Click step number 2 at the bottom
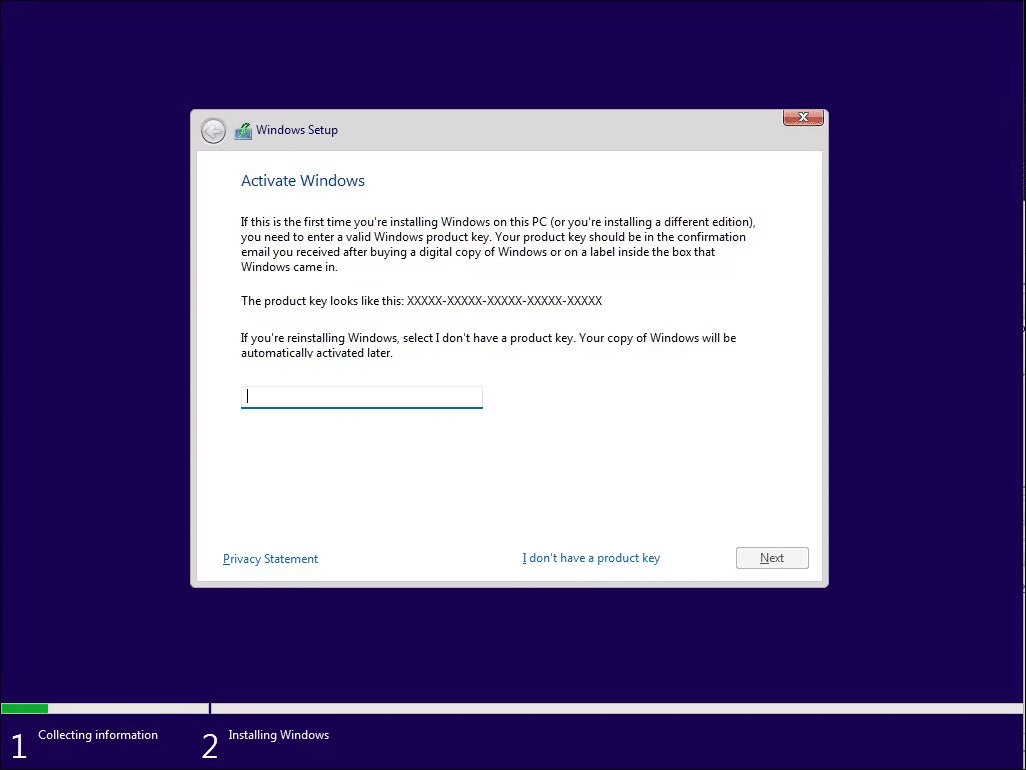Screen dimensions: 1026x770 [209, 745]
